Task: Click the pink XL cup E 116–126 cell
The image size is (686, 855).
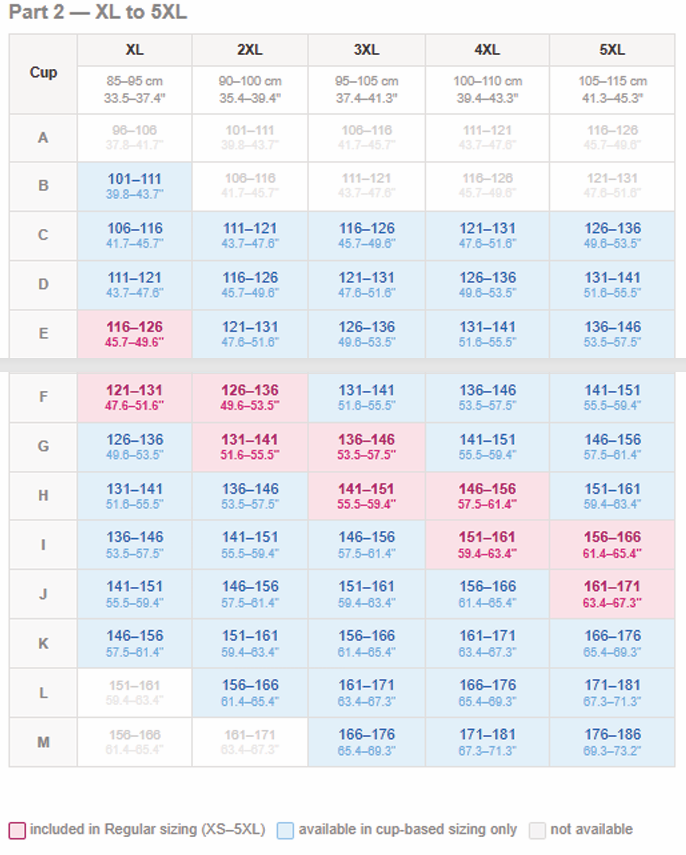Action: click(135, 334)
